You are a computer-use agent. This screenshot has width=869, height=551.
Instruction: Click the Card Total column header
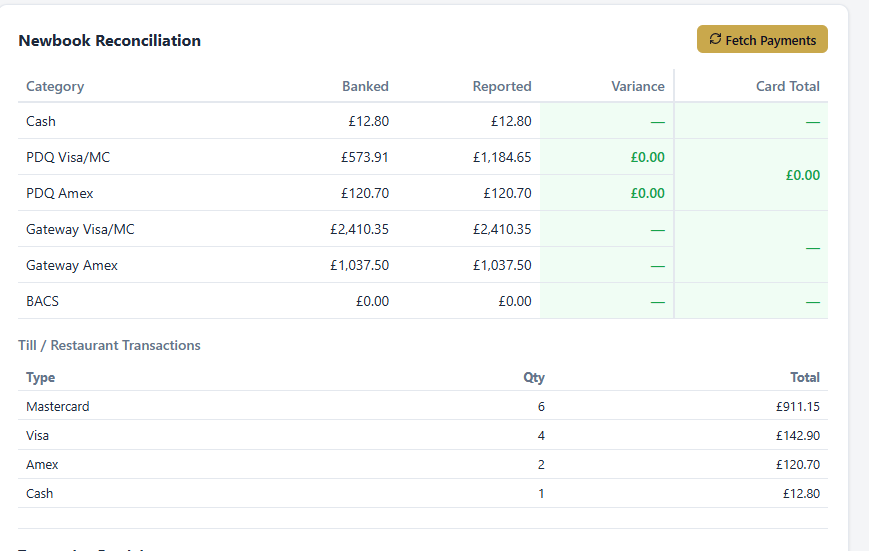[788, 86]
